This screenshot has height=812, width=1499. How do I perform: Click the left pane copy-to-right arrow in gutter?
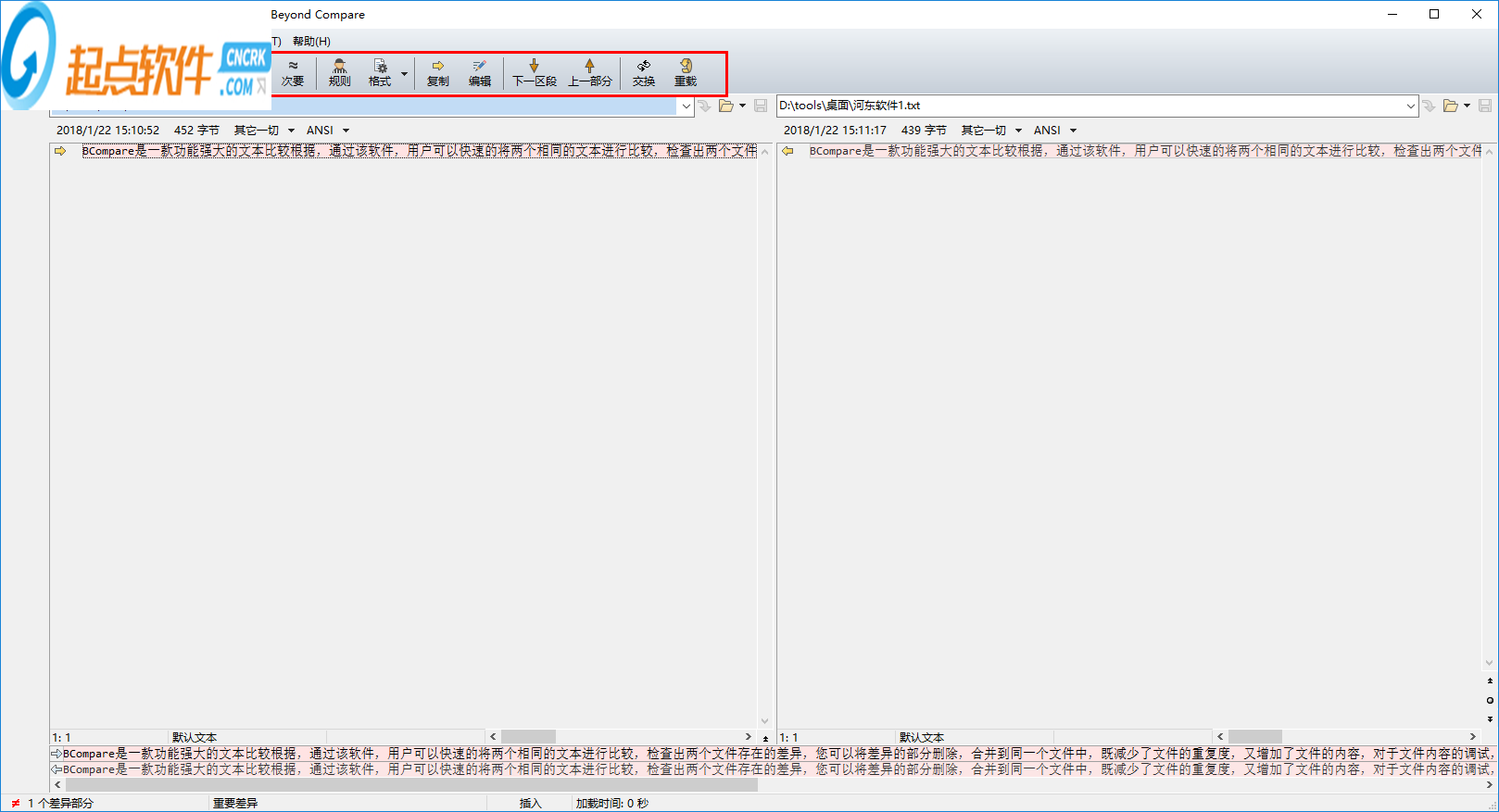click(x=60, y=151)
